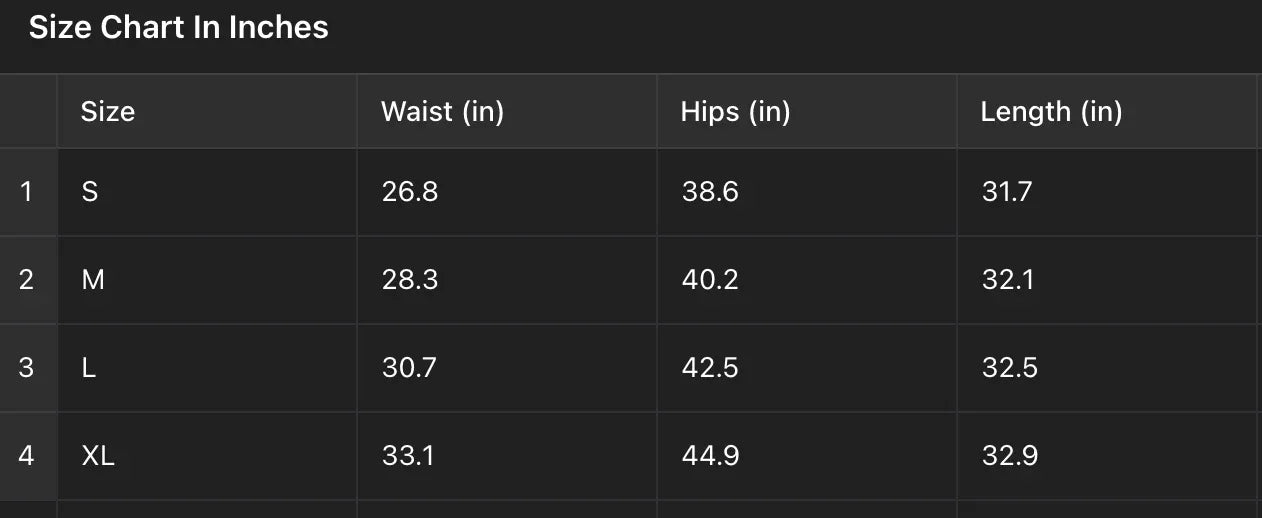Click the Size column header
The height and width of the screenshot is (518, 1262).
click(108, 111)
